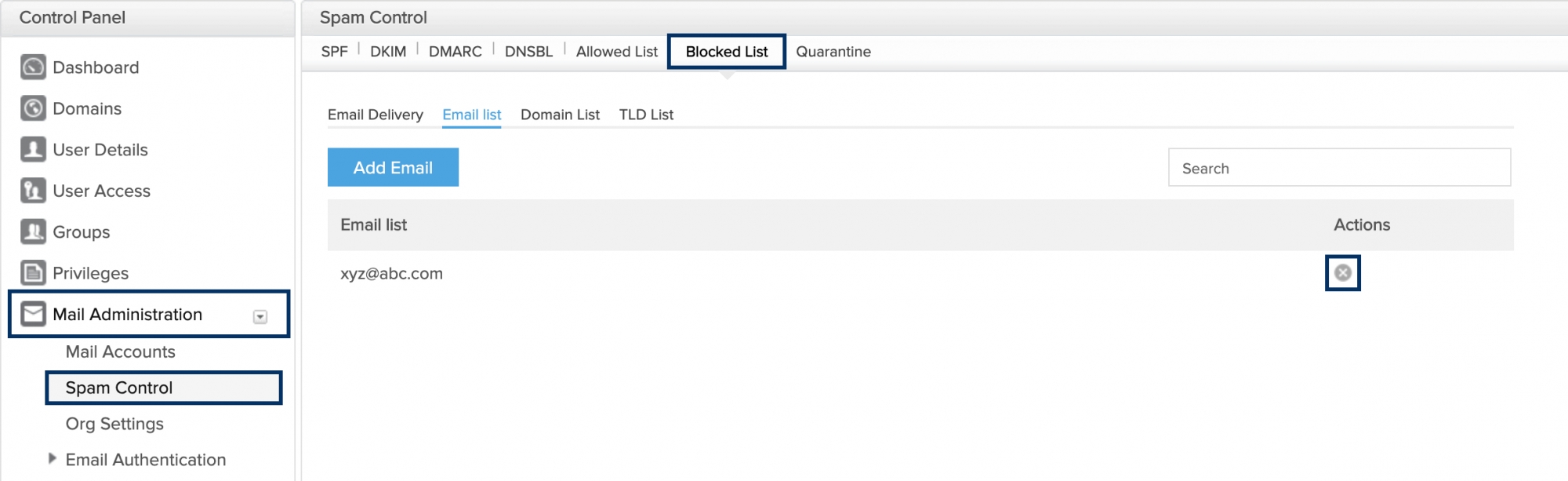The height and width of the screenshot is (481, 1568).
Task: Switch to the Allowed List tab
Action: coord(616,52)
